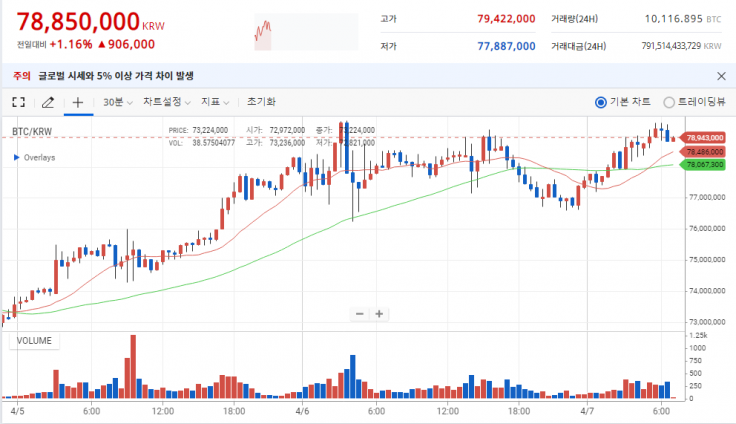Open the 차트설정 dropdown menu
This screenshot has height=424, width=736.
[x=166, y=102]
